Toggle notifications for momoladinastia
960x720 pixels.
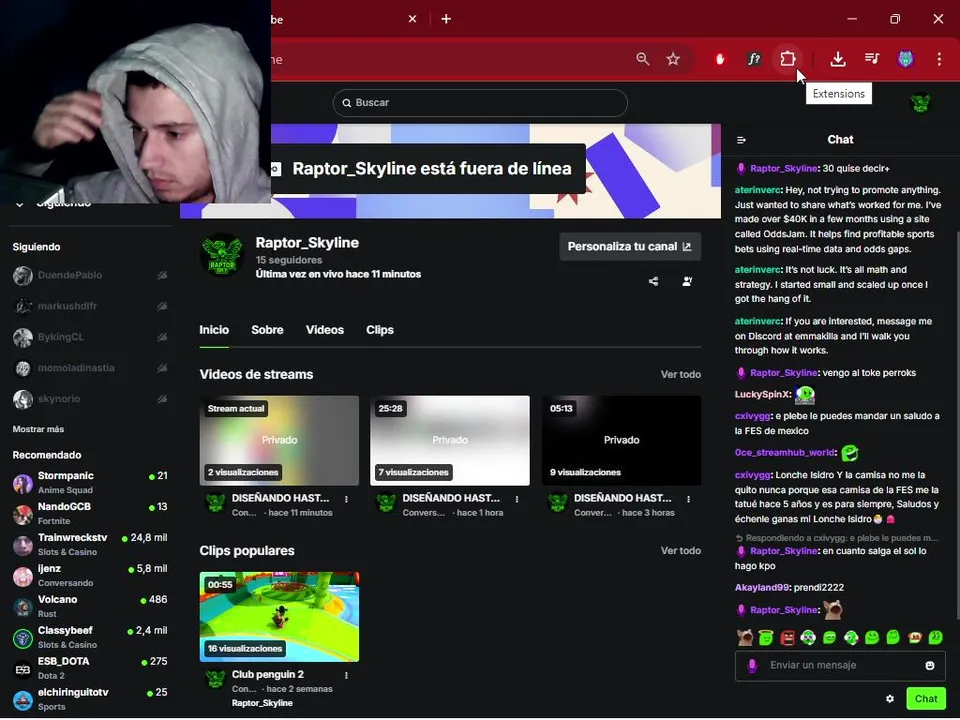[x=162, y=368]
